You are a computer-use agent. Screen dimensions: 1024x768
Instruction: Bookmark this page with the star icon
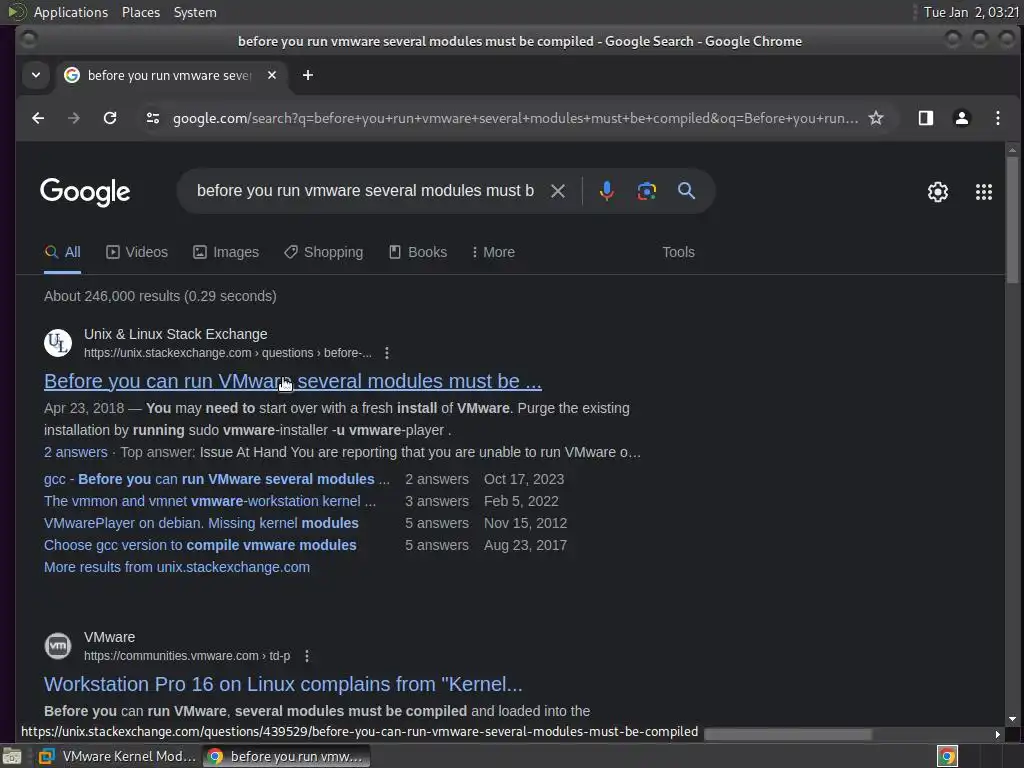click(x=876, y=118)
